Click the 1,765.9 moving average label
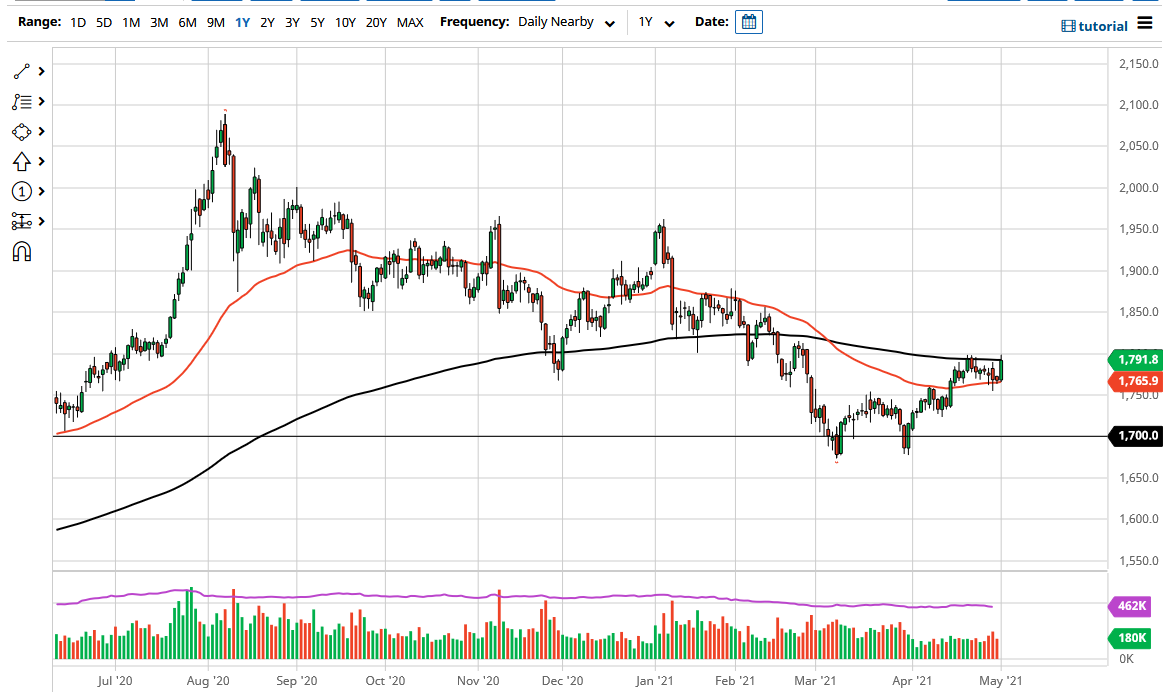 click(1135, 380)
